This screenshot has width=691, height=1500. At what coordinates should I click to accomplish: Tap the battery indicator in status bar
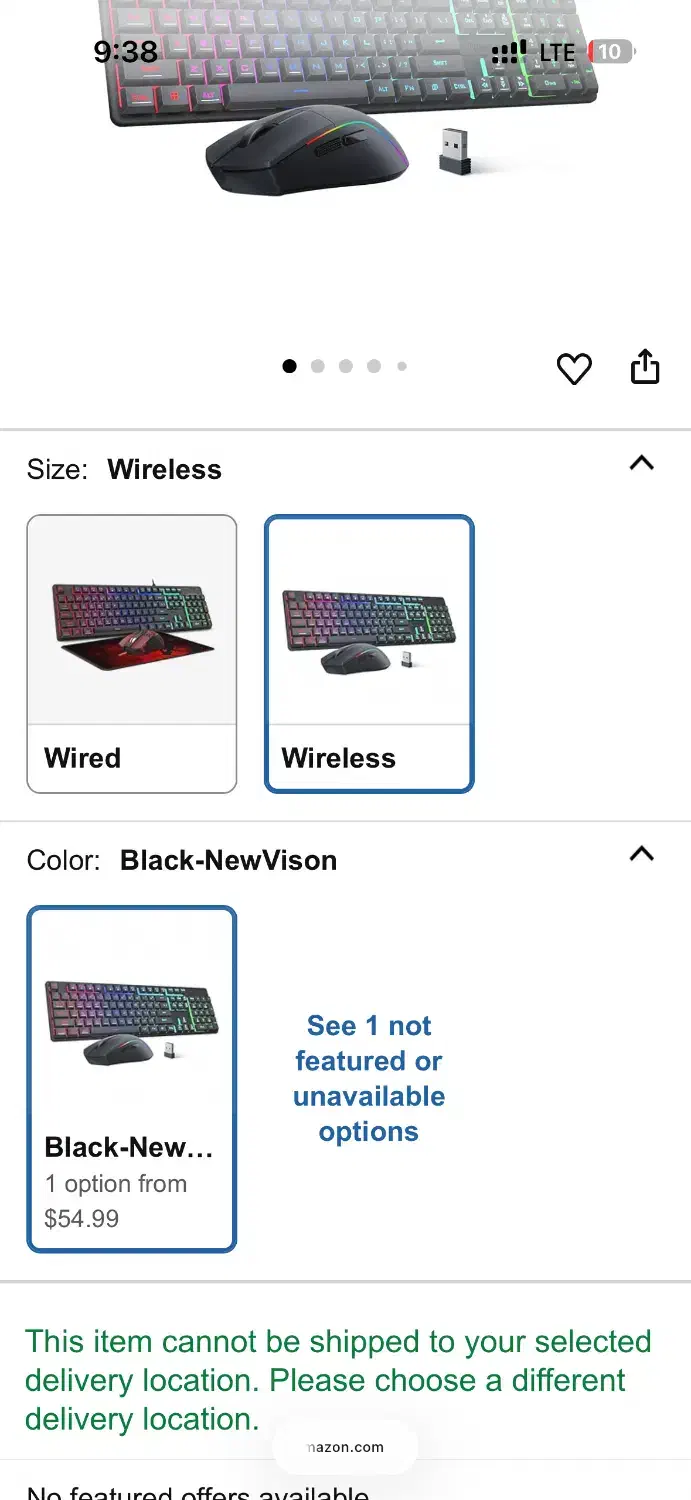pyautogui.click(x=611, y=52)
